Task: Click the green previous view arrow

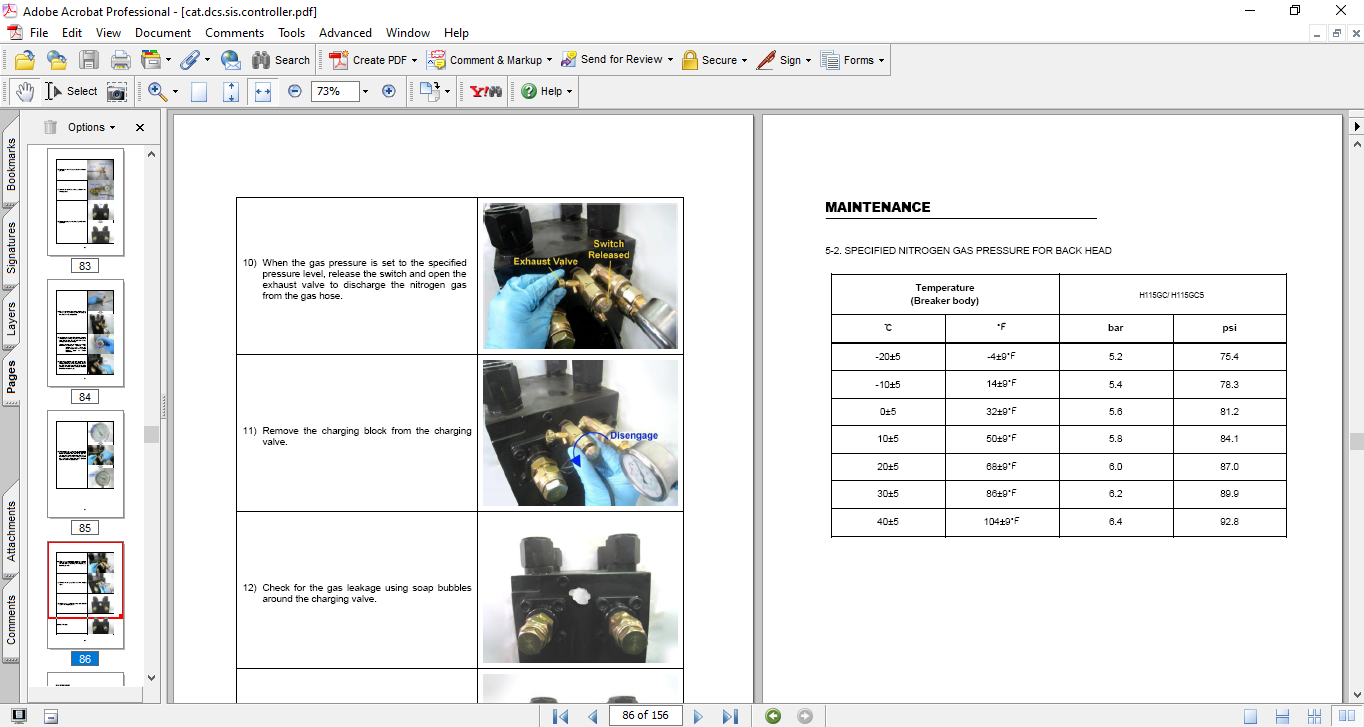Action: point(772,716)
